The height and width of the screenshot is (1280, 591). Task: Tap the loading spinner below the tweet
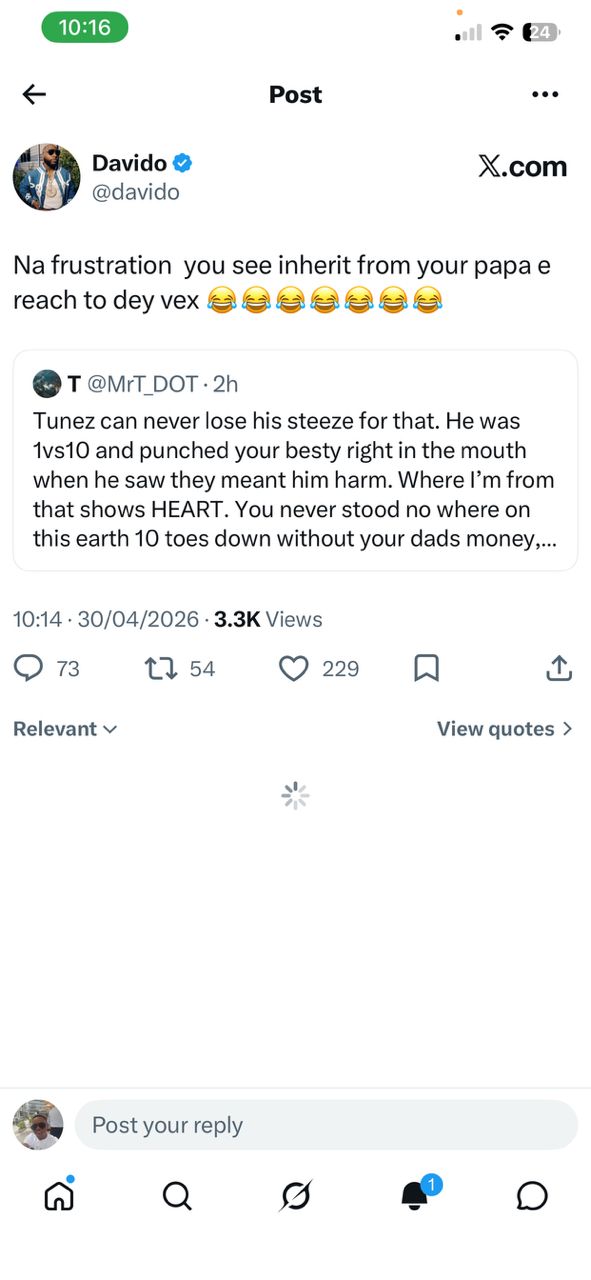coord(294,795)
